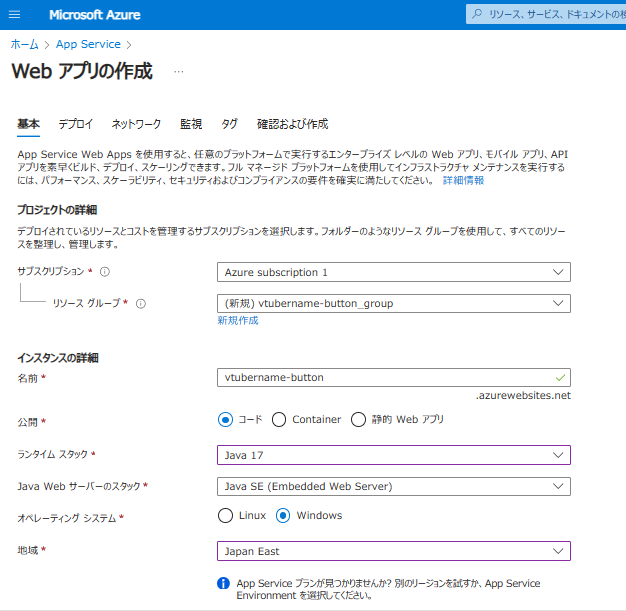Click the サブスクリプション label
Screen dimensions: 626x611
(x=51, y=272)
